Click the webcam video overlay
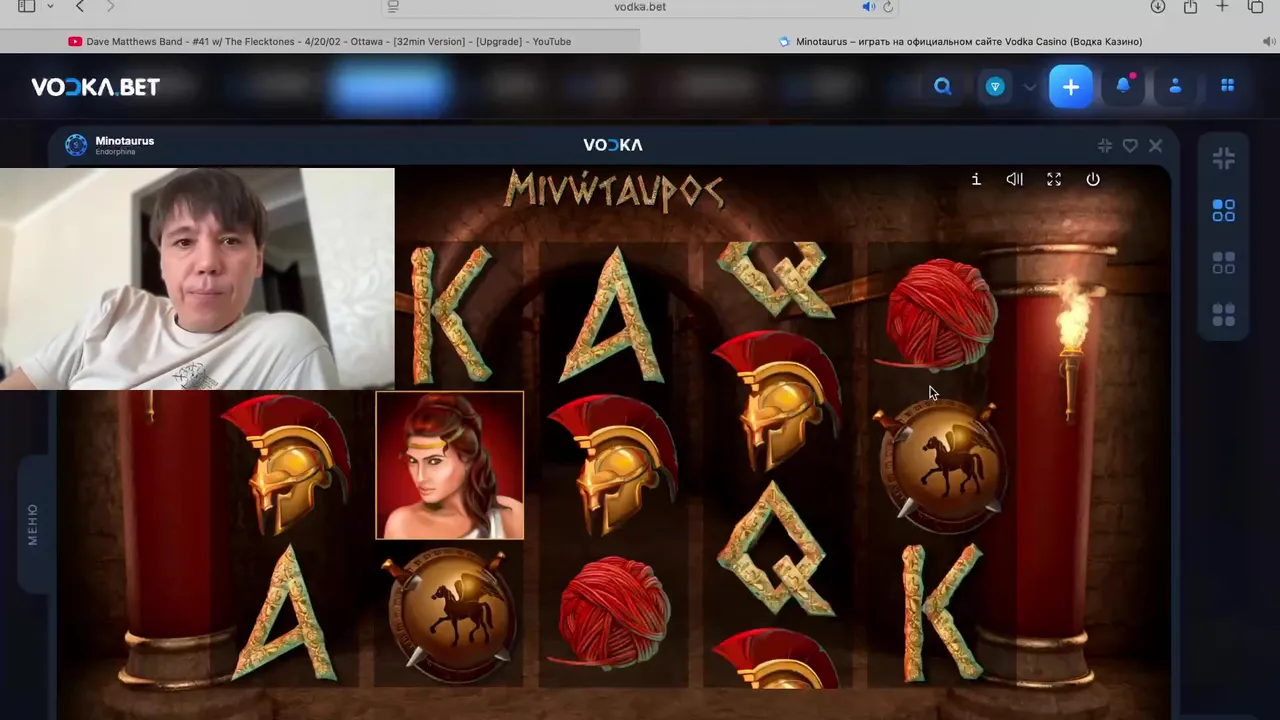1280x720 pixels. click(x=197, y=278)
